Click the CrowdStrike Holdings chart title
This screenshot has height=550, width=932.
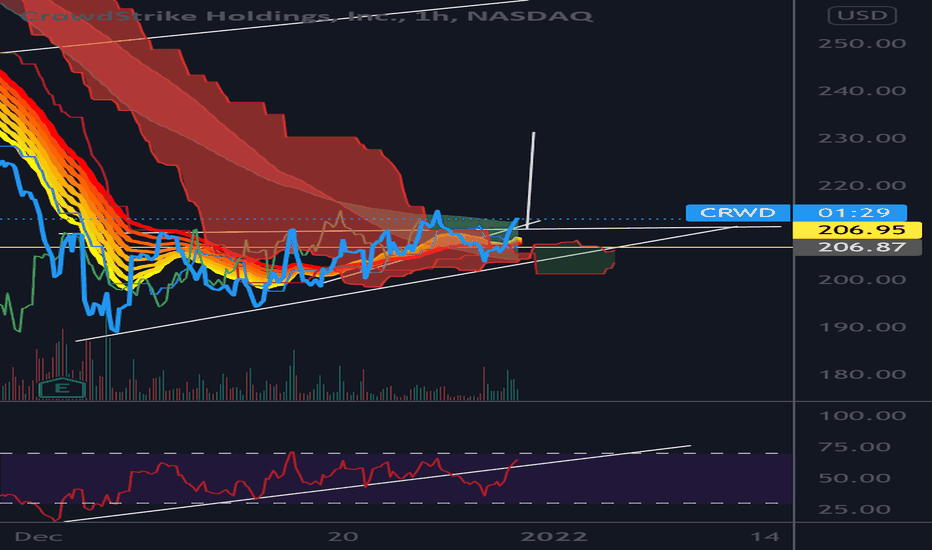coord(306,15)
